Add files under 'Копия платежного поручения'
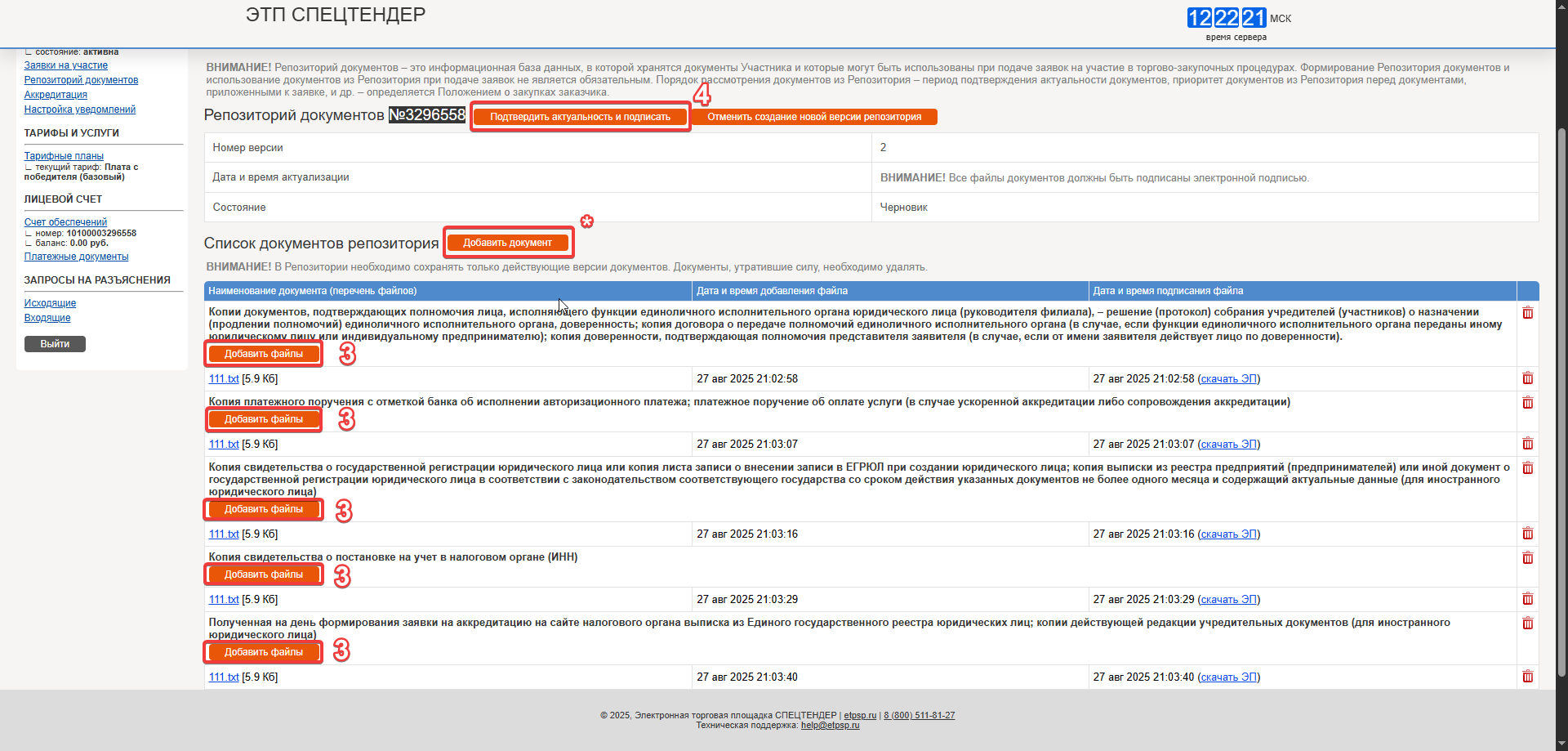Viewport: 1568px width, 751px height. 263,419
